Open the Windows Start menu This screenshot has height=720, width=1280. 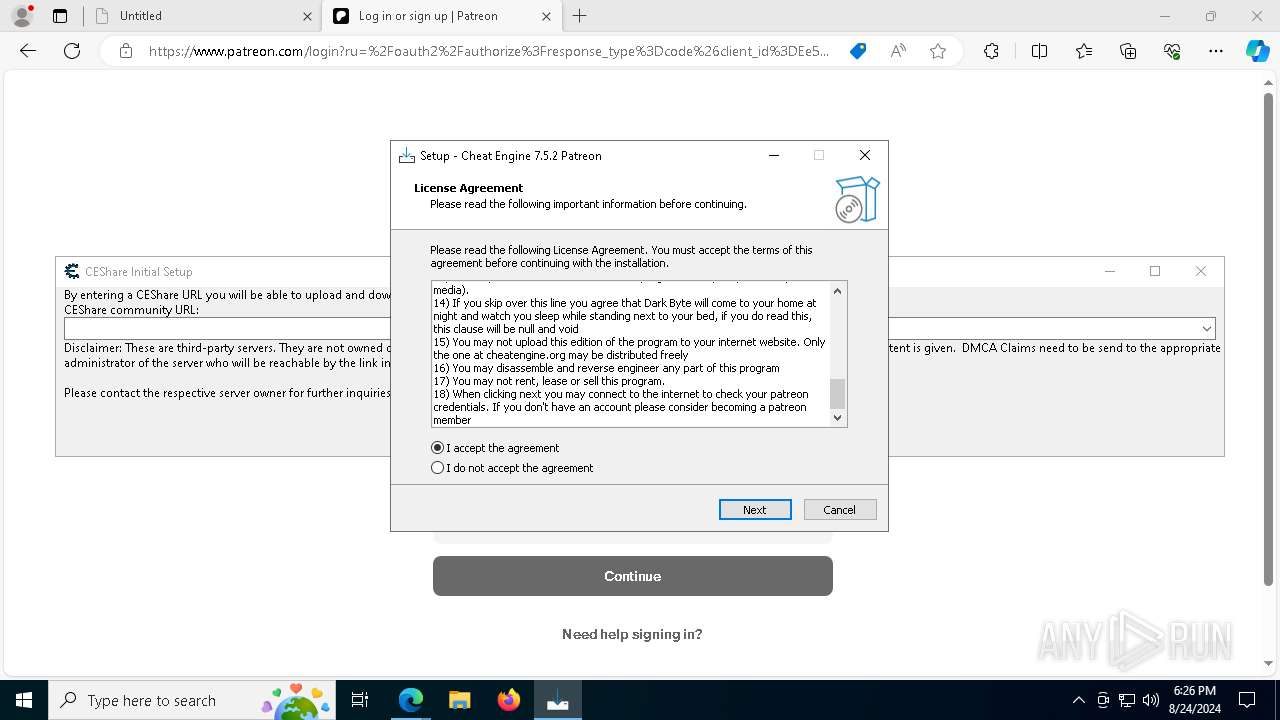tap(24, 700)
